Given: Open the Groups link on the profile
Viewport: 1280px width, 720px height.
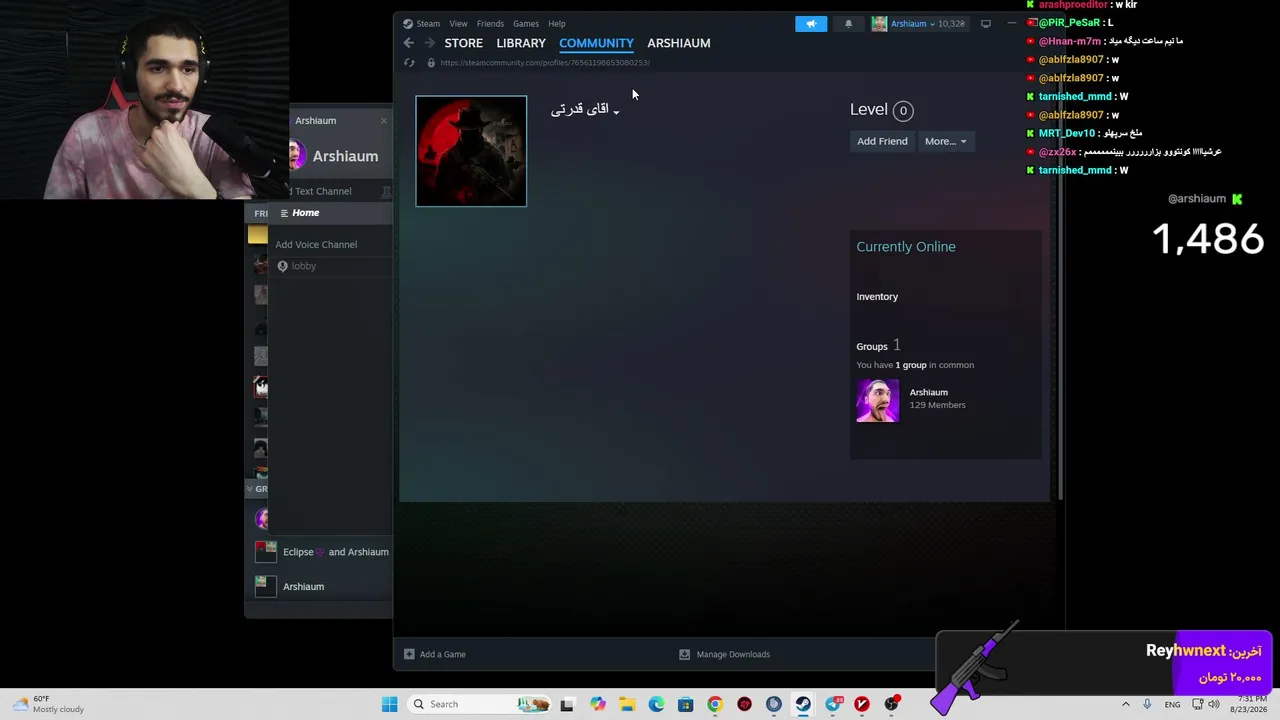Looking at the screenshot, I should pos(872,347).
